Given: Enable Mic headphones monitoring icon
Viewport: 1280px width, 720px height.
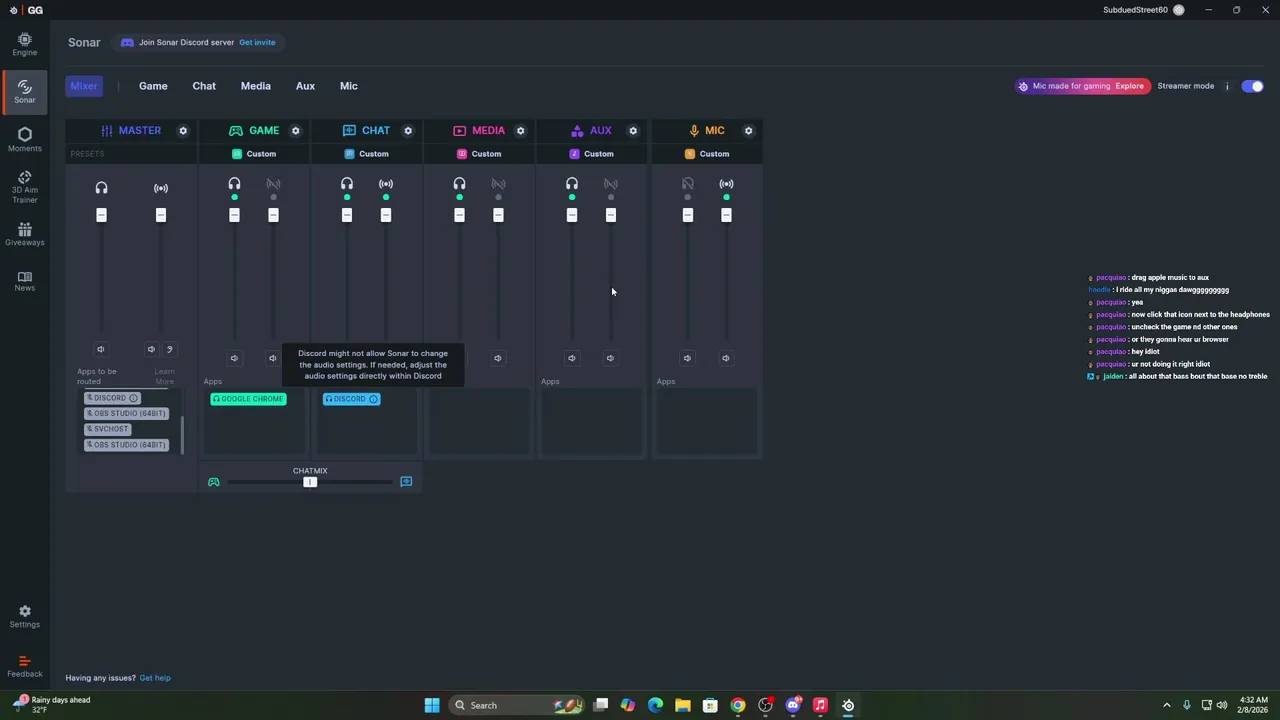Looking at the screenshot, I should click(x=687, y=184).
